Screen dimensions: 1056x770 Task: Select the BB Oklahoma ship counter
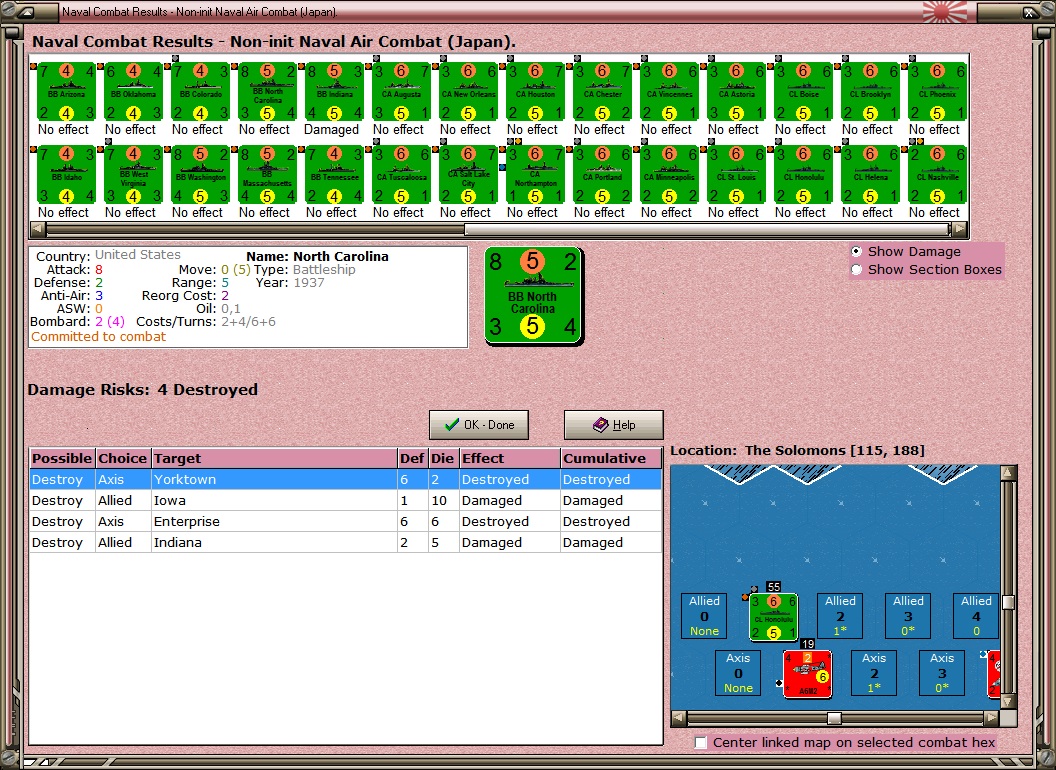(x=133, y=92)
